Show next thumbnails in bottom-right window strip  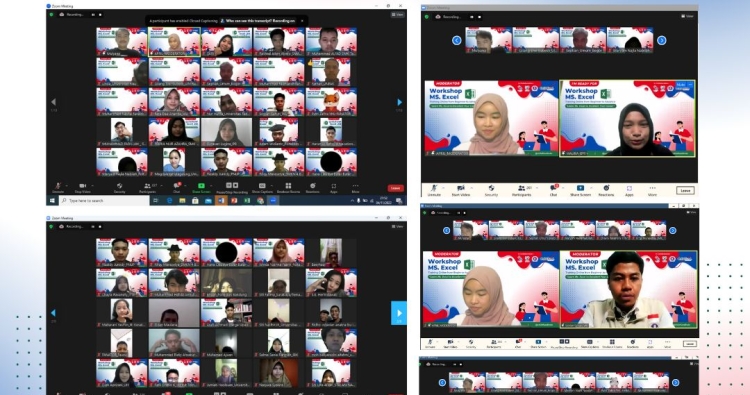point(675,383)
